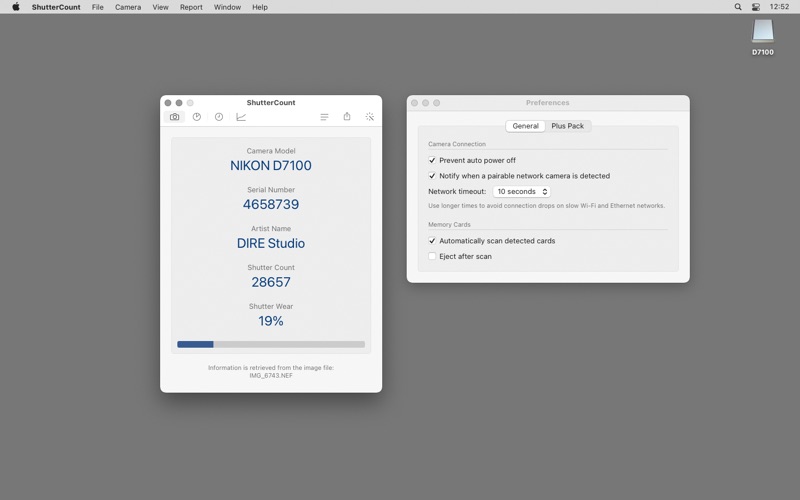Image resolution: width=800 pixels, height=500 pixels.
Task: Open the Report menu
Action: 191,7
